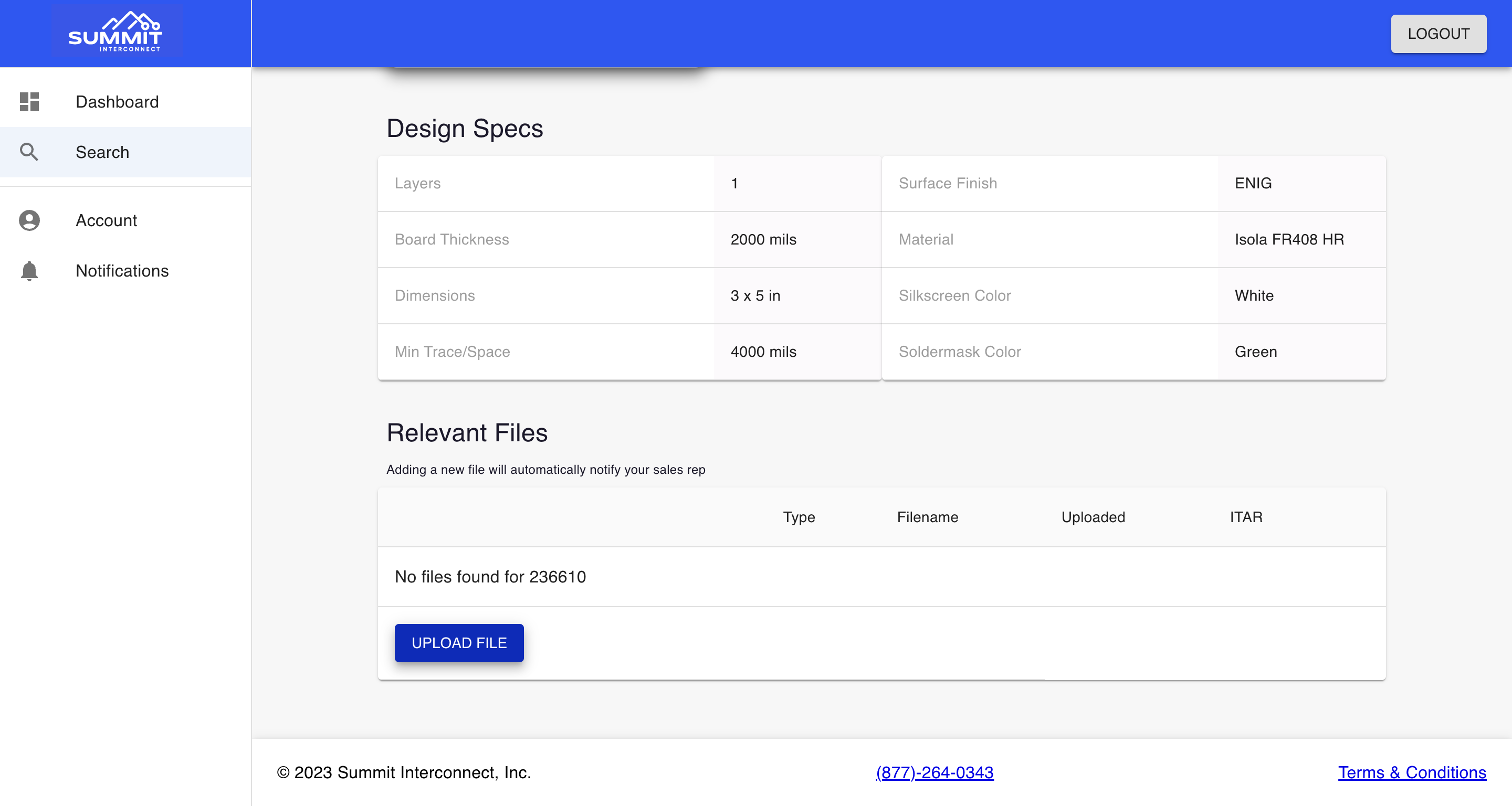This screenshot has height=806, width=1512.
Task: Click the Material label
Action: coord(926,239)
